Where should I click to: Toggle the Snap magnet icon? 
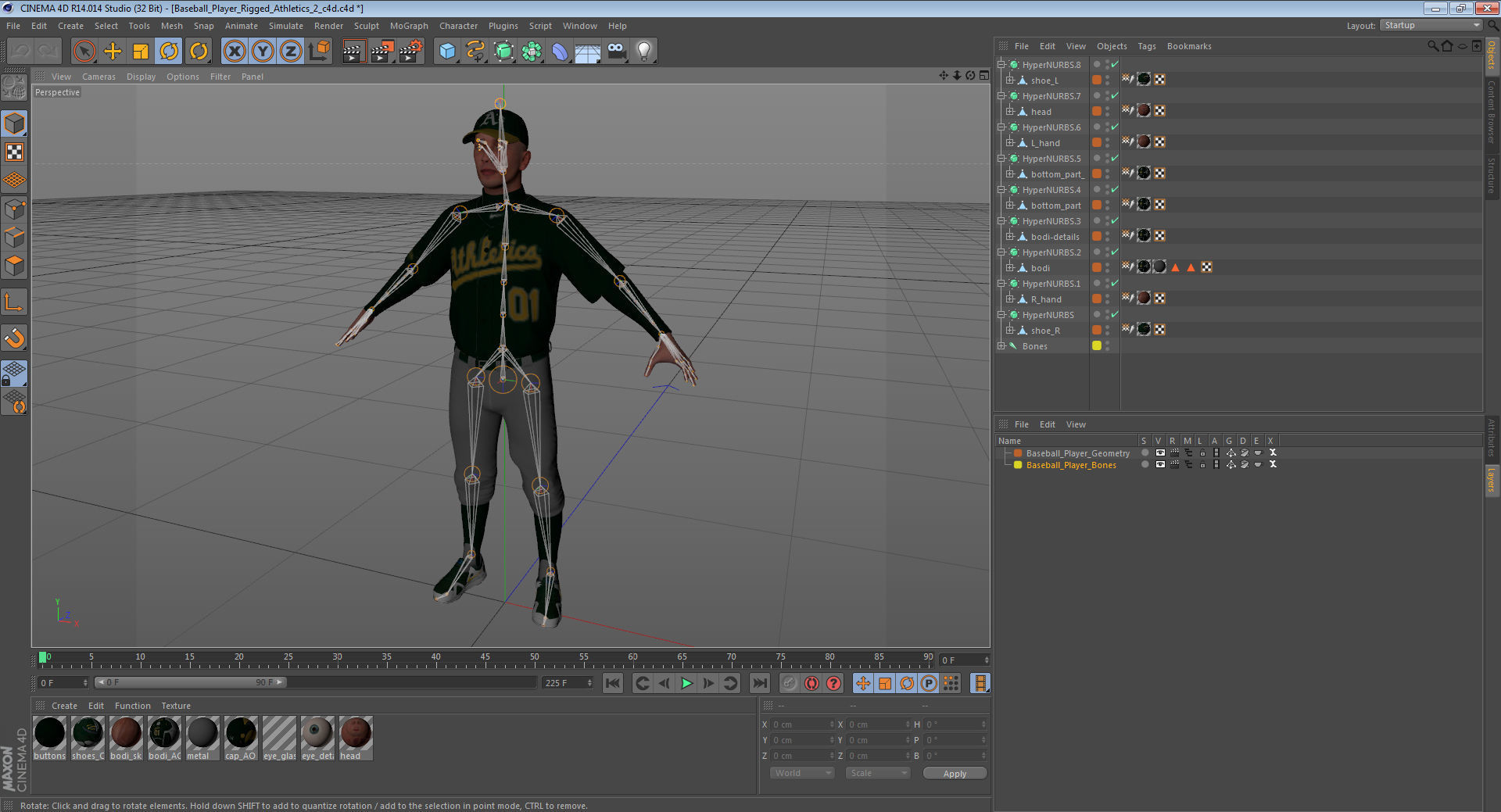click(15, 338)
